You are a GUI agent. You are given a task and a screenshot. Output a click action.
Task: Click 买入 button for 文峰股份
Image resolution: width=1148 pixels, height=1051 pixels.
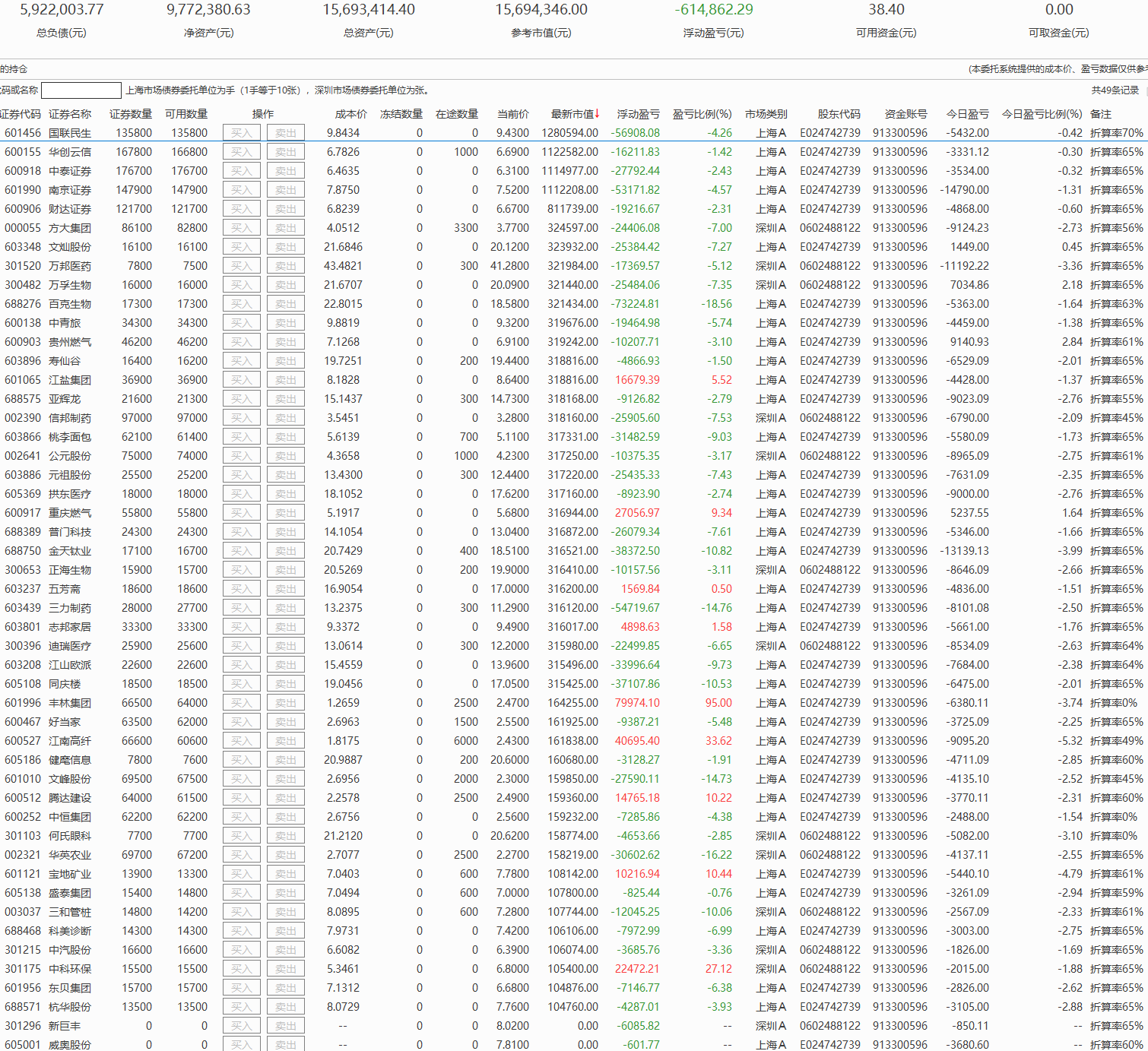[x=242, y=779]
